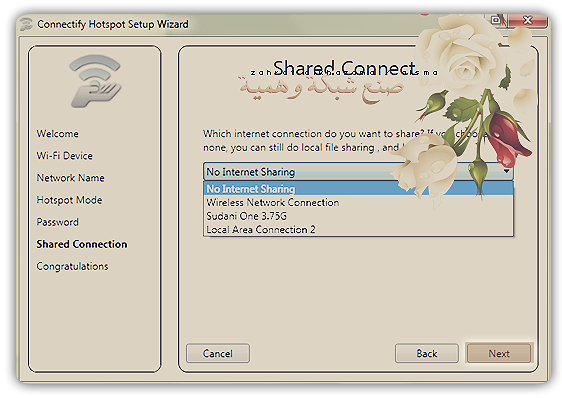Screen dimensions: 562x398
Task: Go to the previous step with Back
Action: [x=427, y=354]
